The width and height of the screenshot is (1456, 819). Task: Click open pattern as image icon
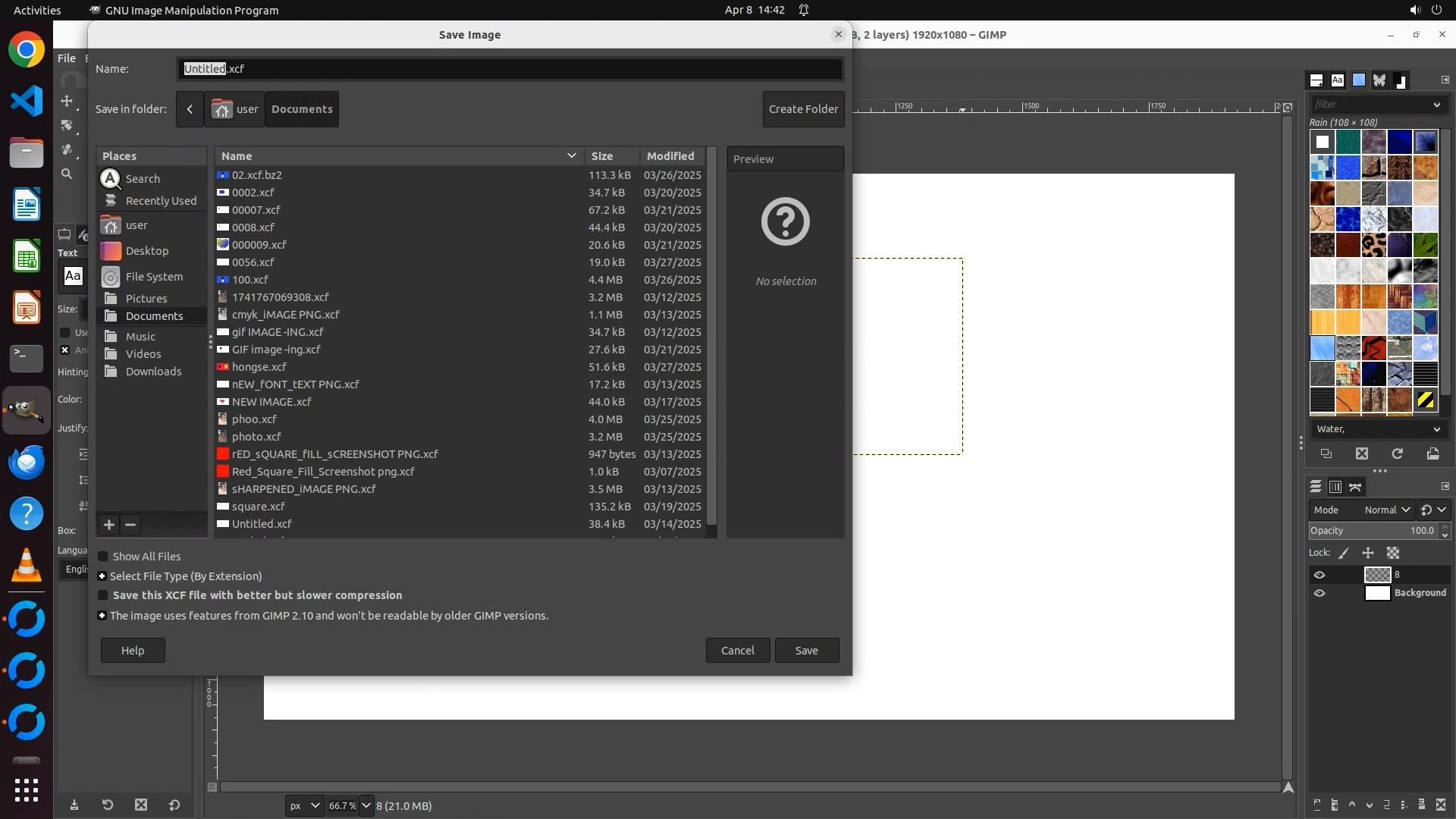1432,453
